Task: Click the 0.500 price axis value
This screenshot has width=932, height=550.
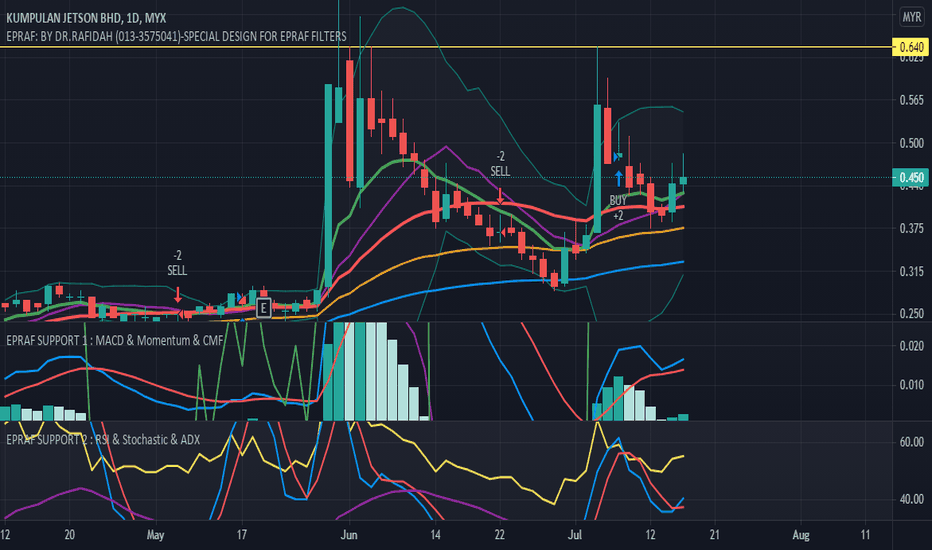Action: click(912, 143)
